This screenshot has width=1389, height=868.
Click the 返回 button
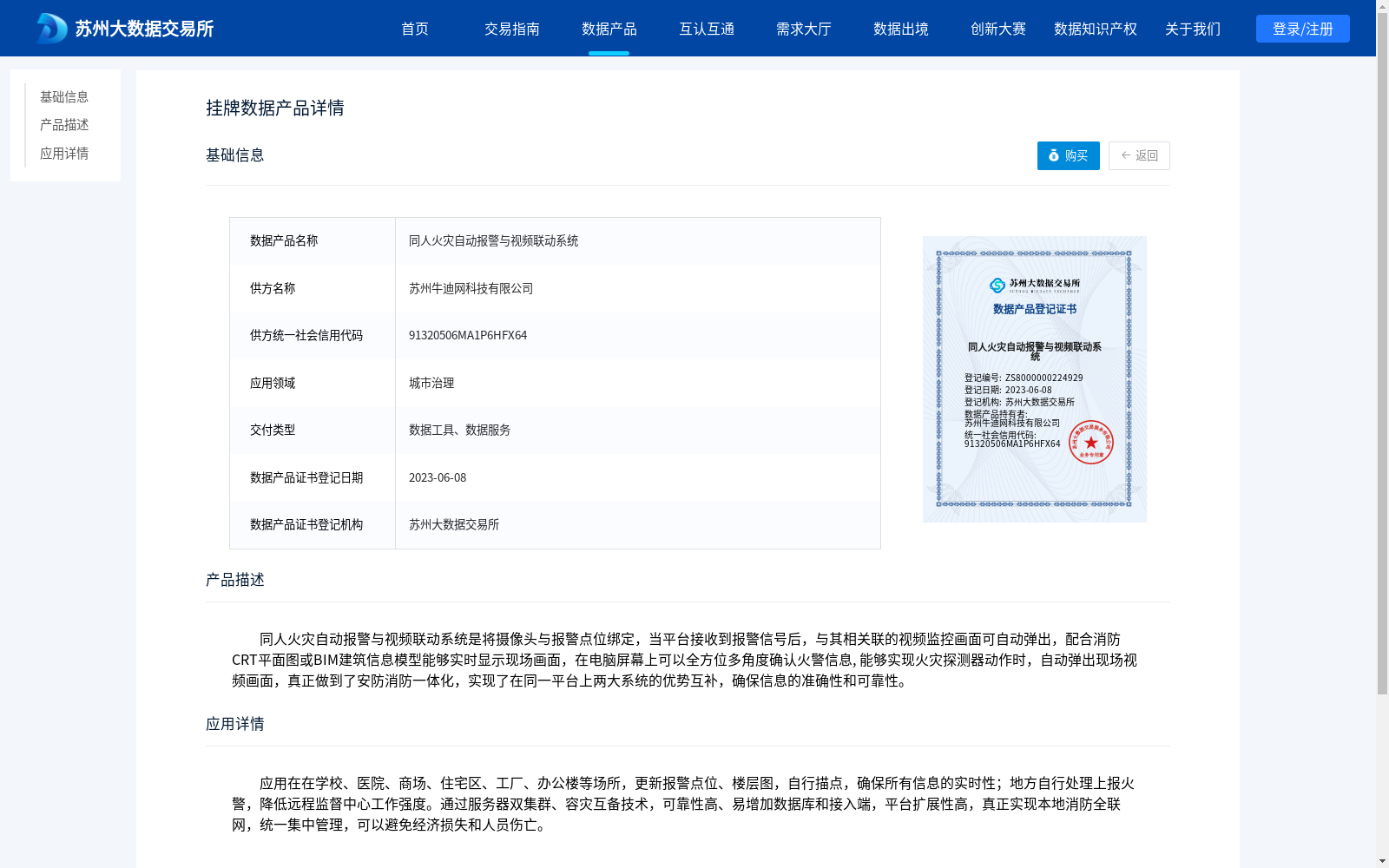[x=1139, y=155]
